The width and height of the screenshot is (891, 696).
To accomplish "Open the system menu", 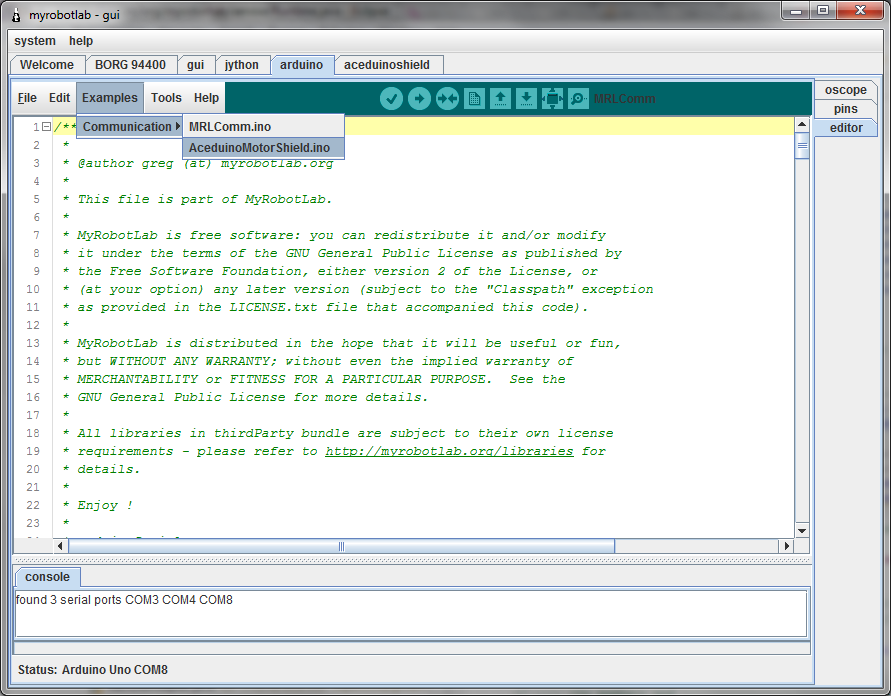I will click(35, 41).
